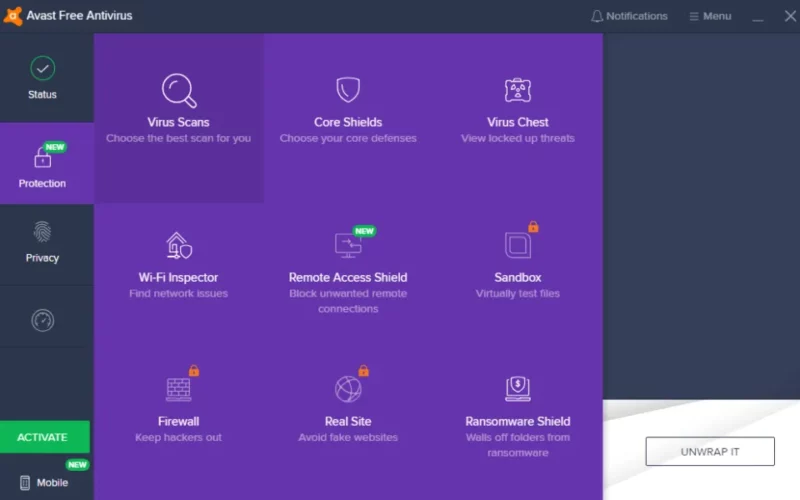Open Virus Scans magnifying glass icon

coord(179,91)
